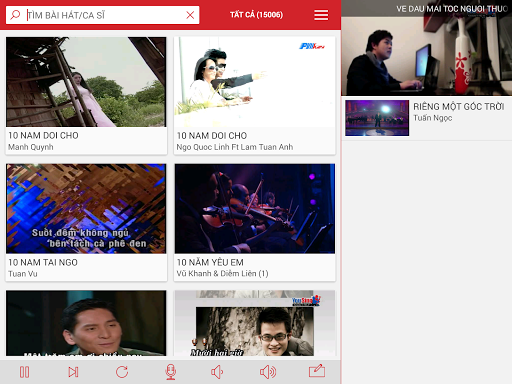Select 10 NAM TAI NGO video thumbnail
The image size is (512, 384).
(86, 209)
